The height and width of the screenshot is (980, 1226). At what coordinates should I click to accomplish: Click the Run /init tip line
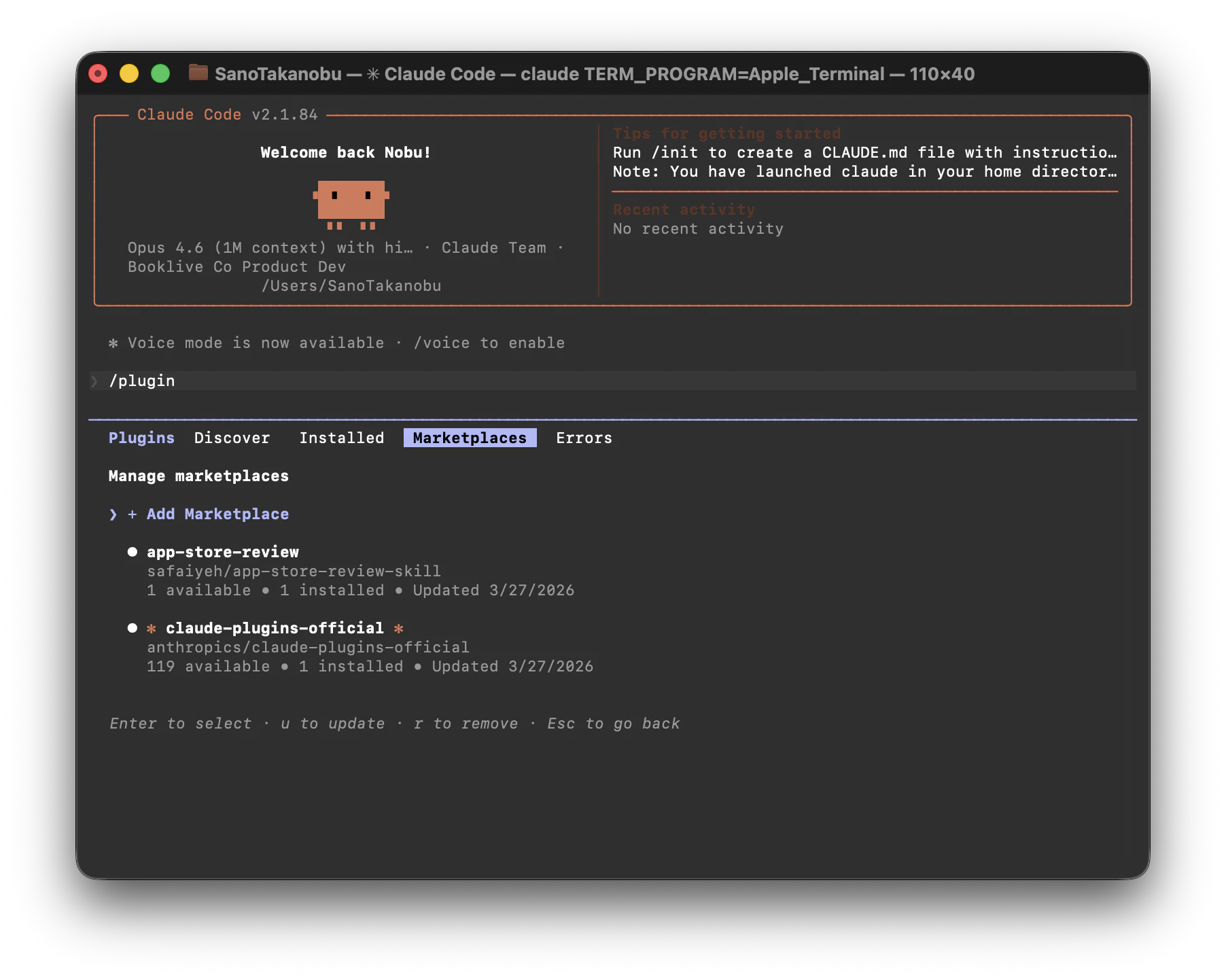click(864, 152)
